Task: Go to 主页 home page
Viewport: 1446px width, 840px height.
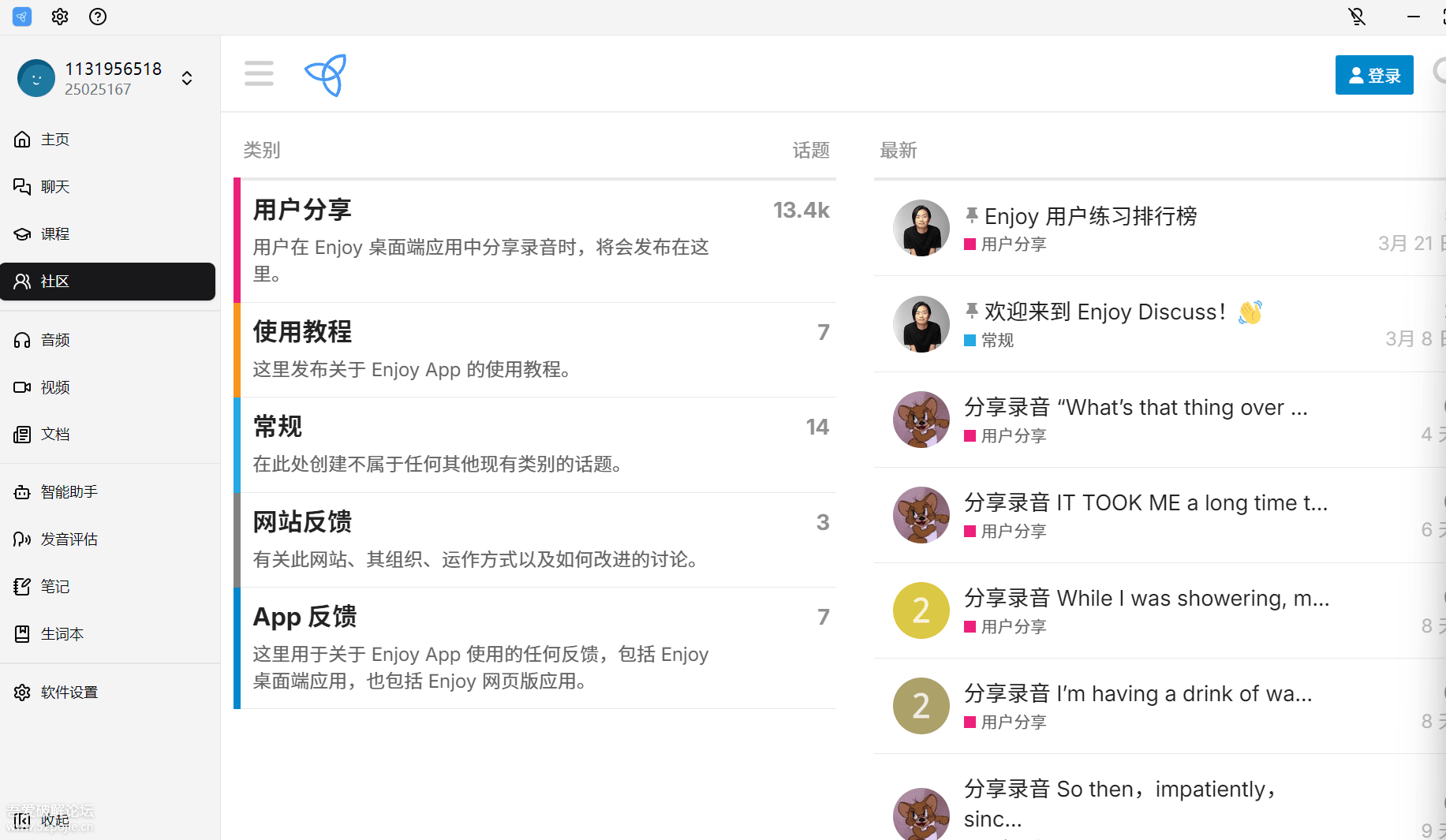Action: pyautogui.click(x=55, y=140)
